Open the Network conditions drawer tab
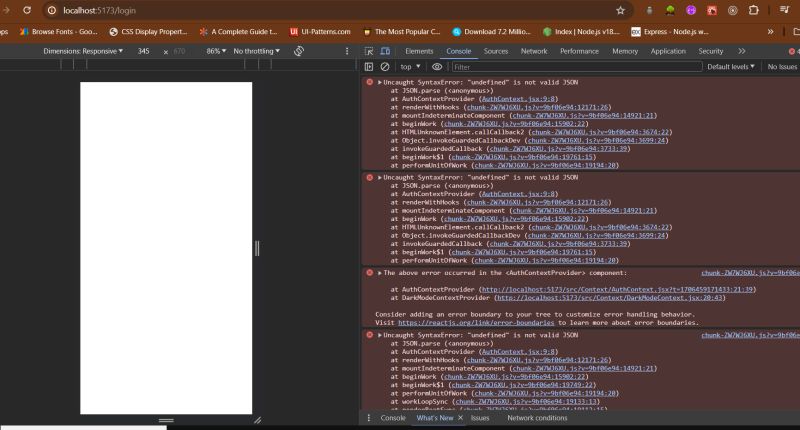Screen dimensions: 800x430 pos(537,418)
